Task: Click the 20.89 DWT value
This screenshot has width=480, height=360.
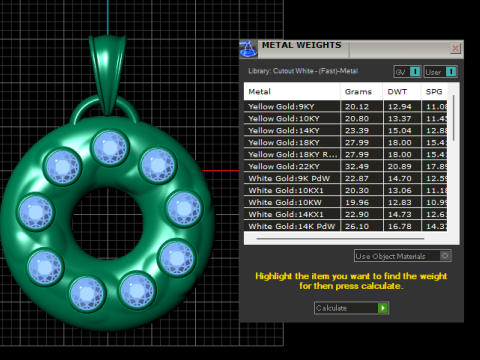Action: 400,167
